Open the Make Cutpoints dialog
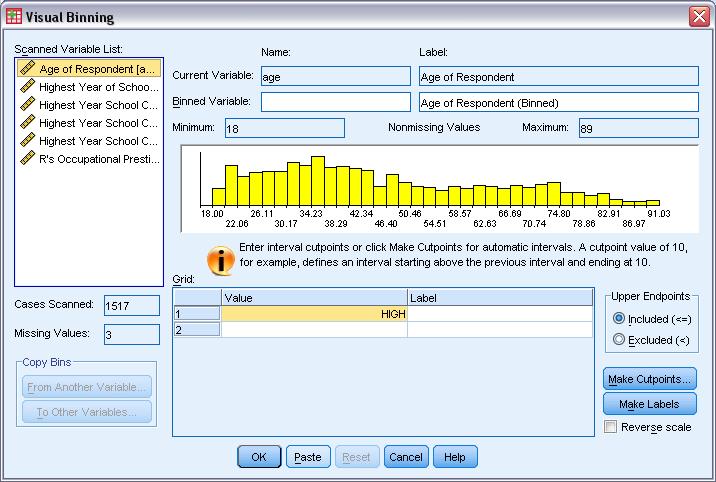The image size is (716, 482). (x=649, y=380)
